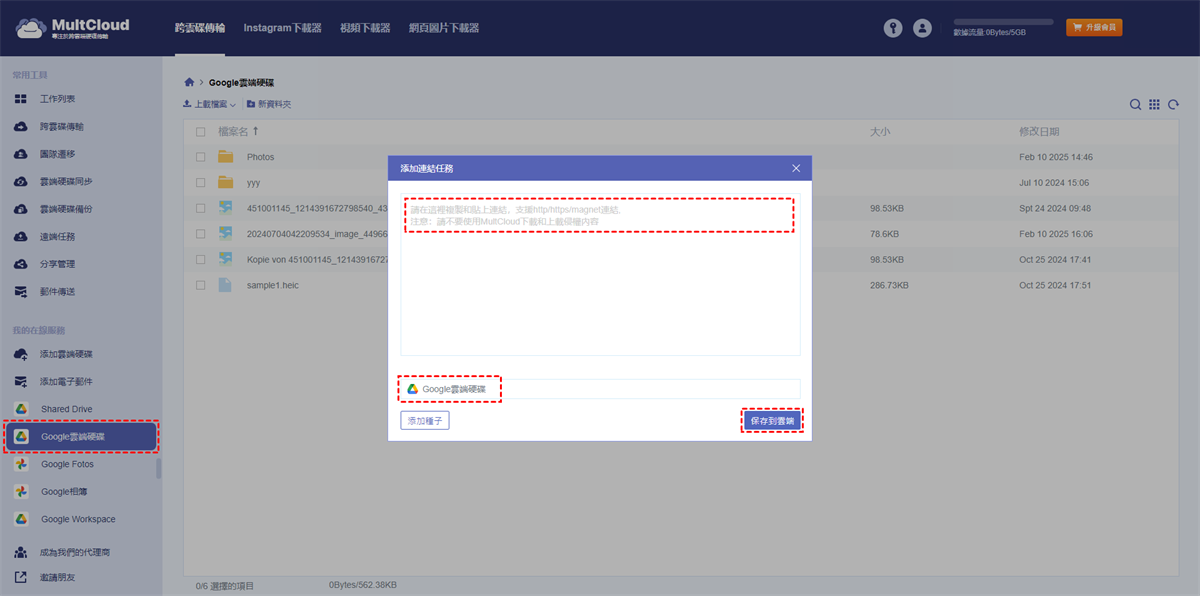Image resolution: width=1200 pixels, height=596 pixels.
Task: Sort by 修改日期 column header
Action: [x=1039, y=131]
